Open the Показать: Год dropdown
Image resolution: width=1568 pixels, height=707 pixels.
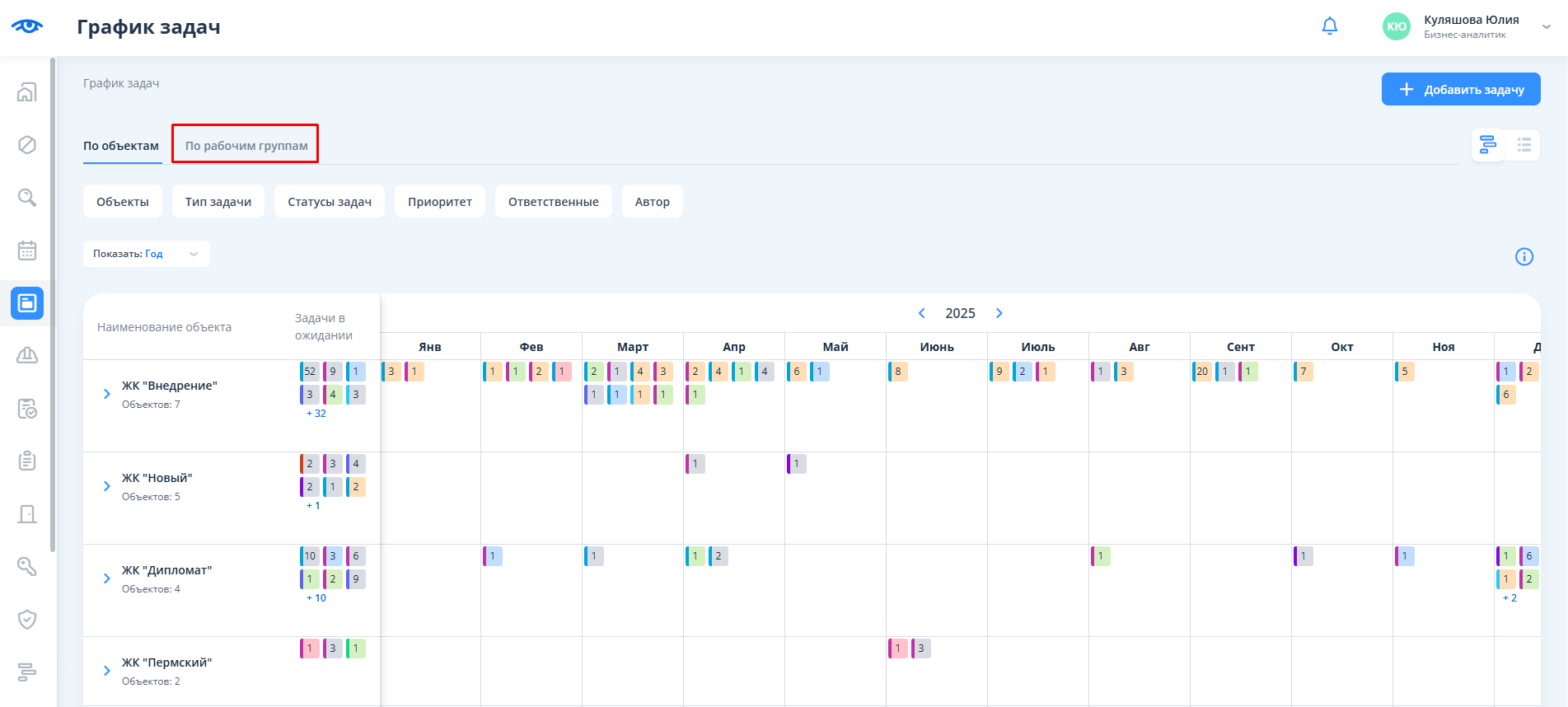click(x=146, y=254)
